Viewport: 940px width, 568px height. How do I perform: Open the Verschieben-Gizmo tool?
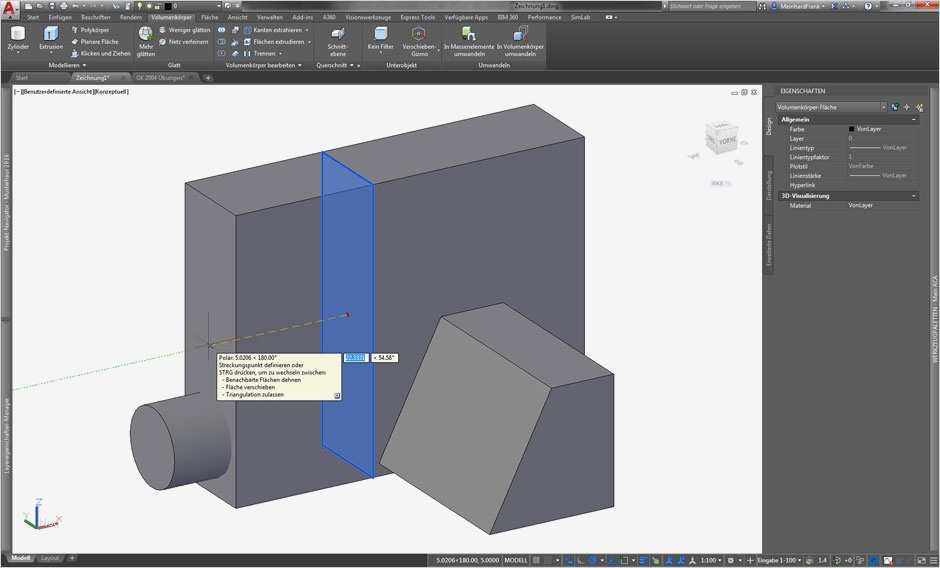point(419,36)
